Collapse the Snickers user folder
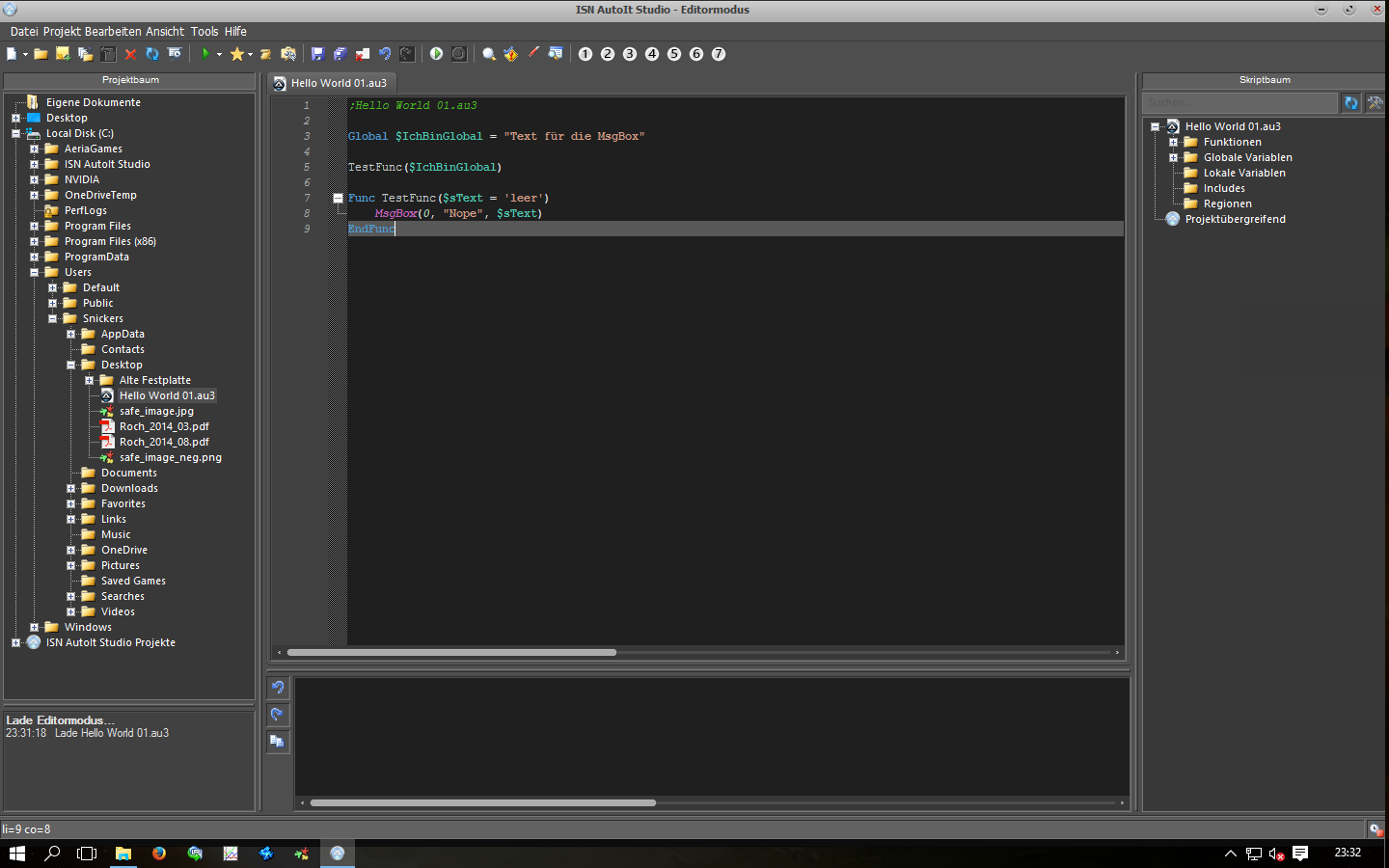This screenshot has width=1389, height=868. [x=52, y=318]
